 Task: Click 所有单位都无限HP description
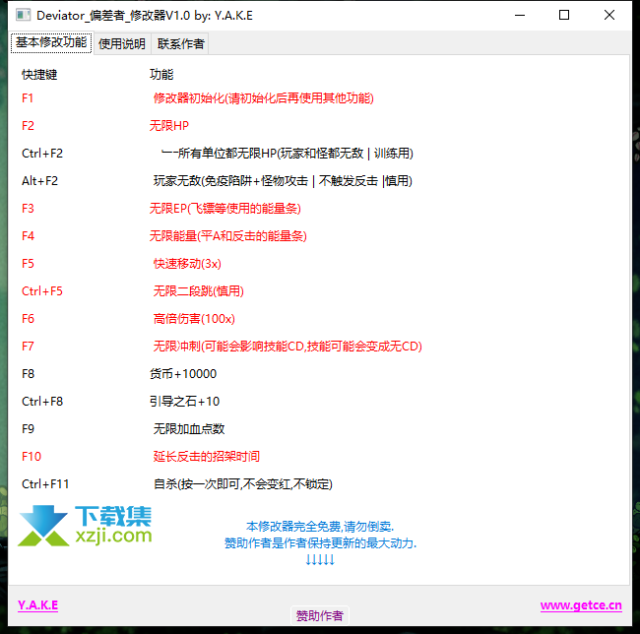pyautogui.click(x=287, y=153)
